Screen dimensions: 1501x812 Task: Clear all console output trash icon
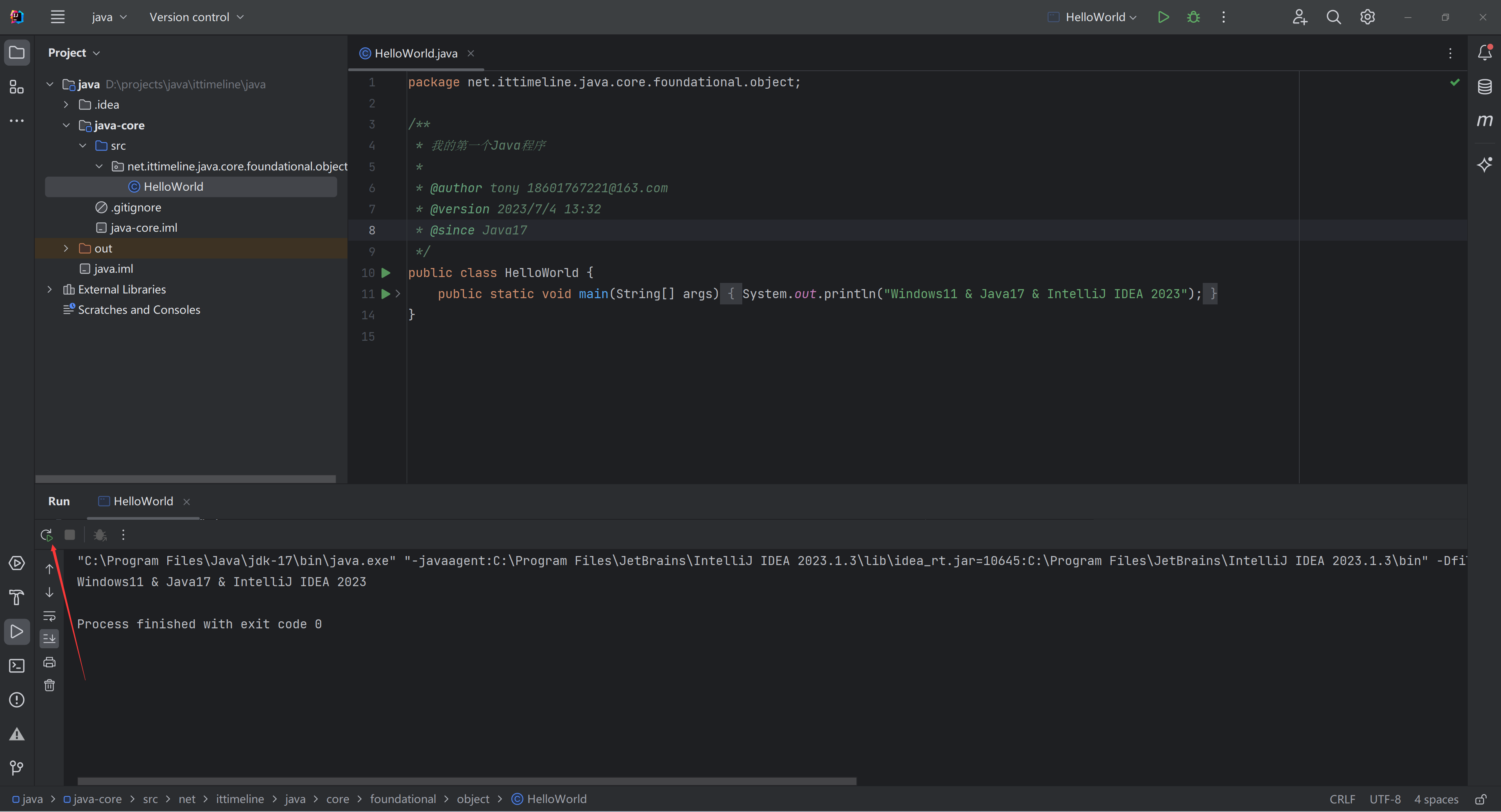point(50,685)
